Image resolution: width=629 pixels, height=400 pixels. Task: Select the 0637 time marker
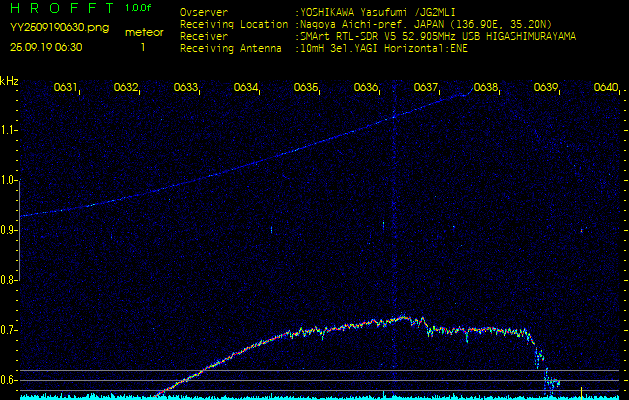pos(426,88)
